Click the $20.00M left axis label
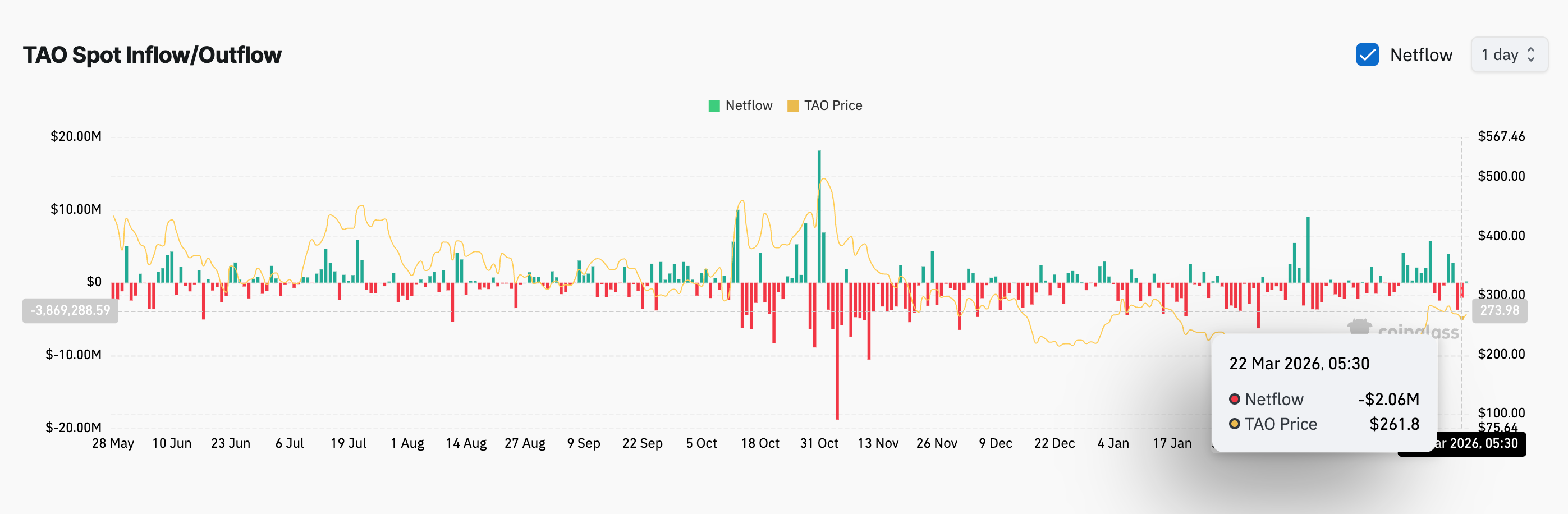The width and height of the screenshot is (1568, 514). pyautogui.click(x=76, y=136)
